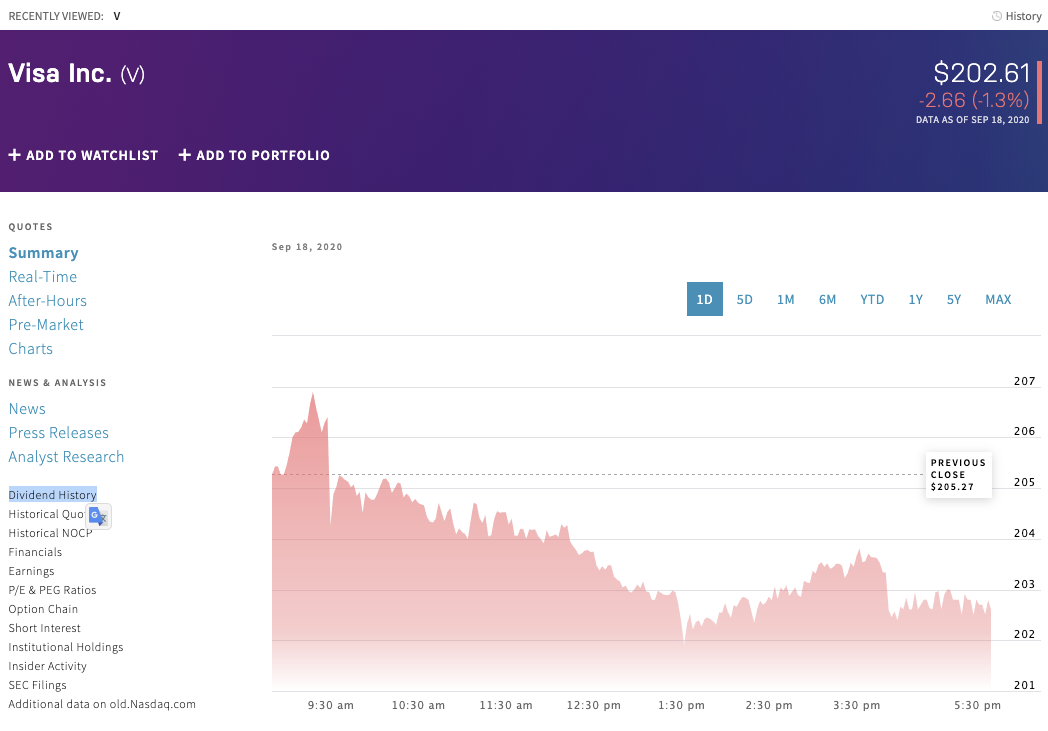Open the Summary quotes page
Viewport: 1048px width, 731px height.
pos(43,253)
